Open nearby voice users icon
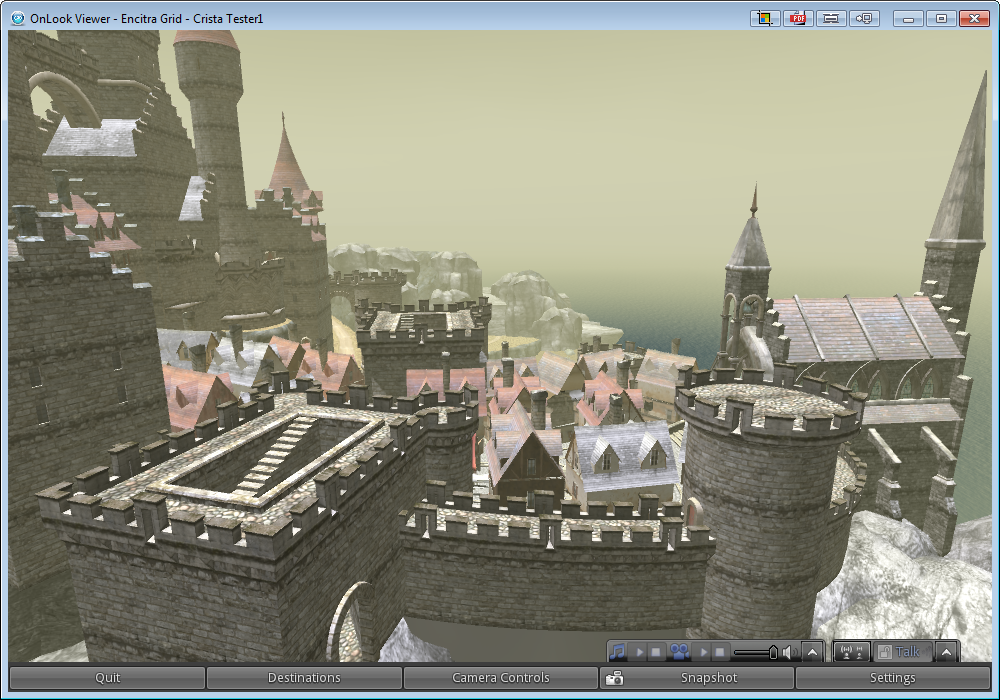The width and height of the screenshot is (1000, 700). click(852, 652)
